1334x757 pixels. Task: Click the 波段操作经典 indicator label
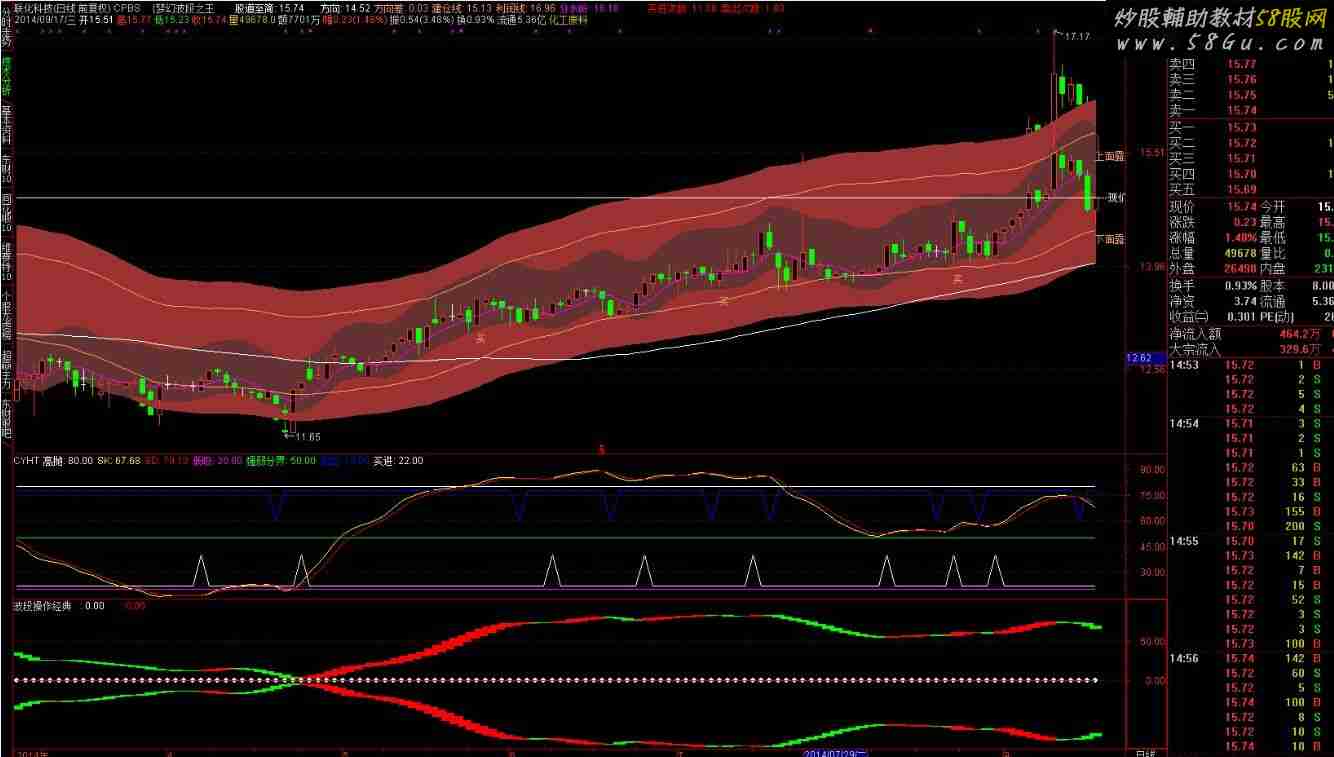click(x=44, y=605)
